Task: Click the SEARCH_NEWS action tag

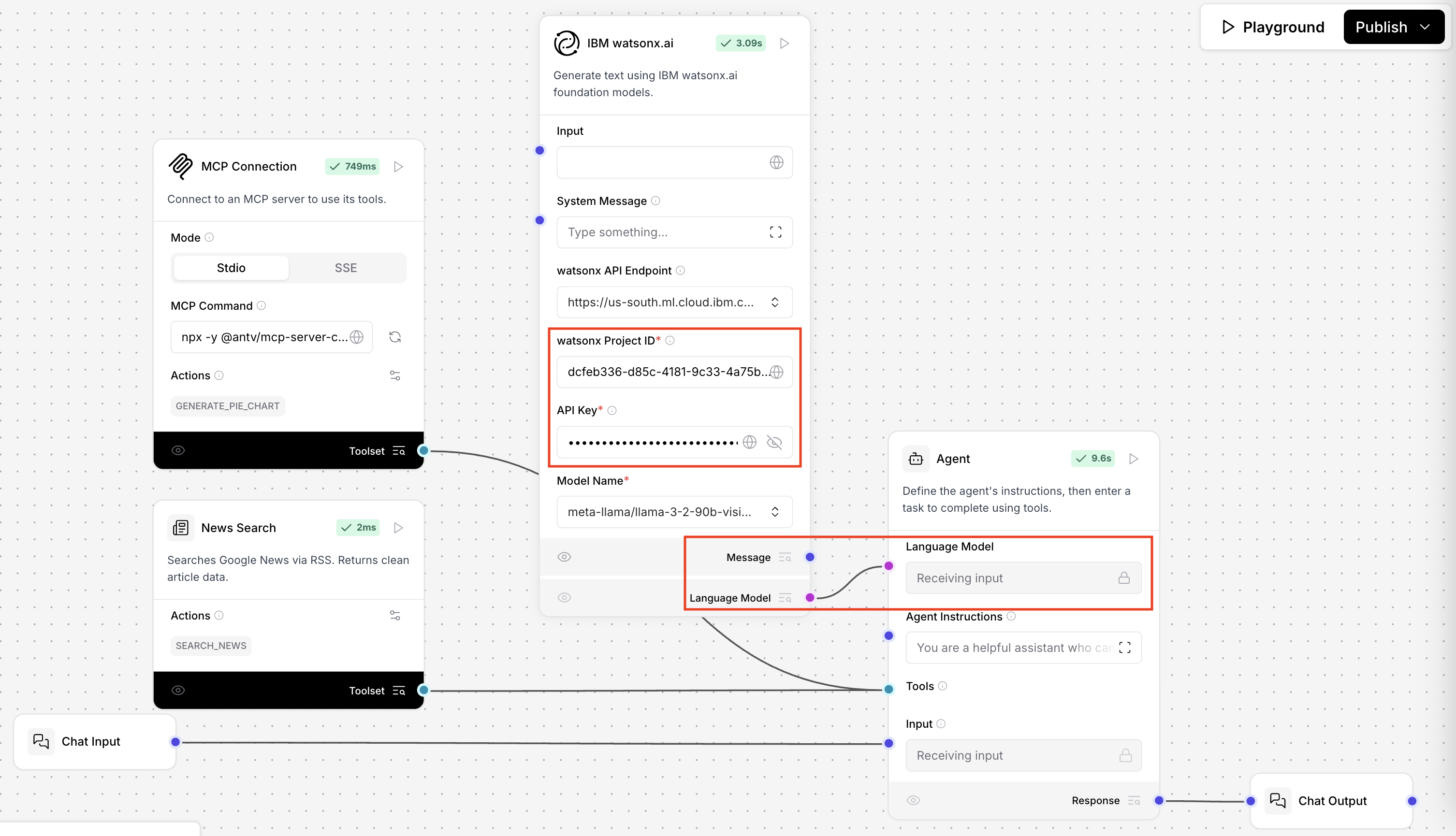Action: click(211, 646)
